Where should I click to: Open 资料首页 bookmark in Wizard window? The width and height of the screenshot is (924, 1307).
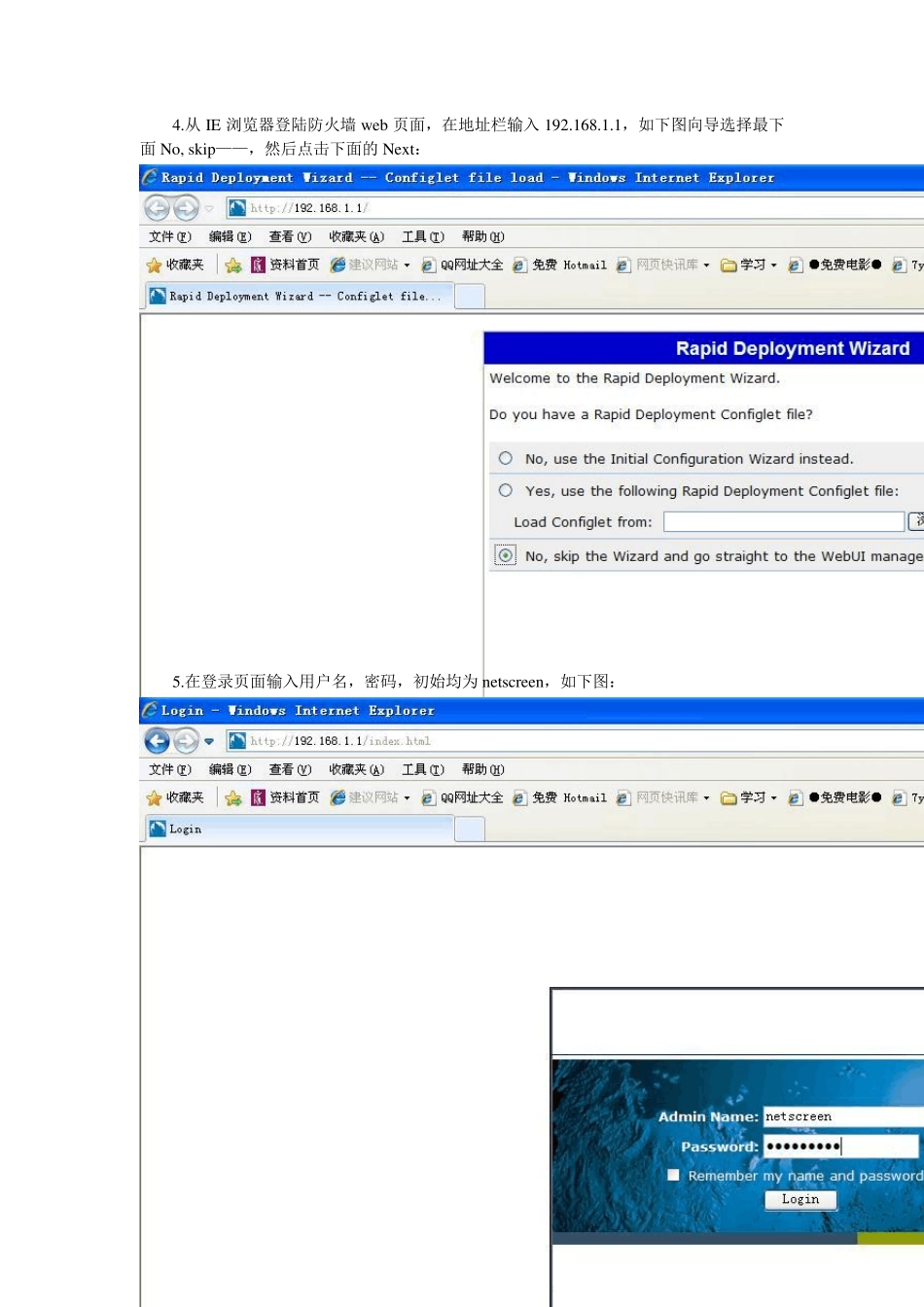tap(285, 265)
